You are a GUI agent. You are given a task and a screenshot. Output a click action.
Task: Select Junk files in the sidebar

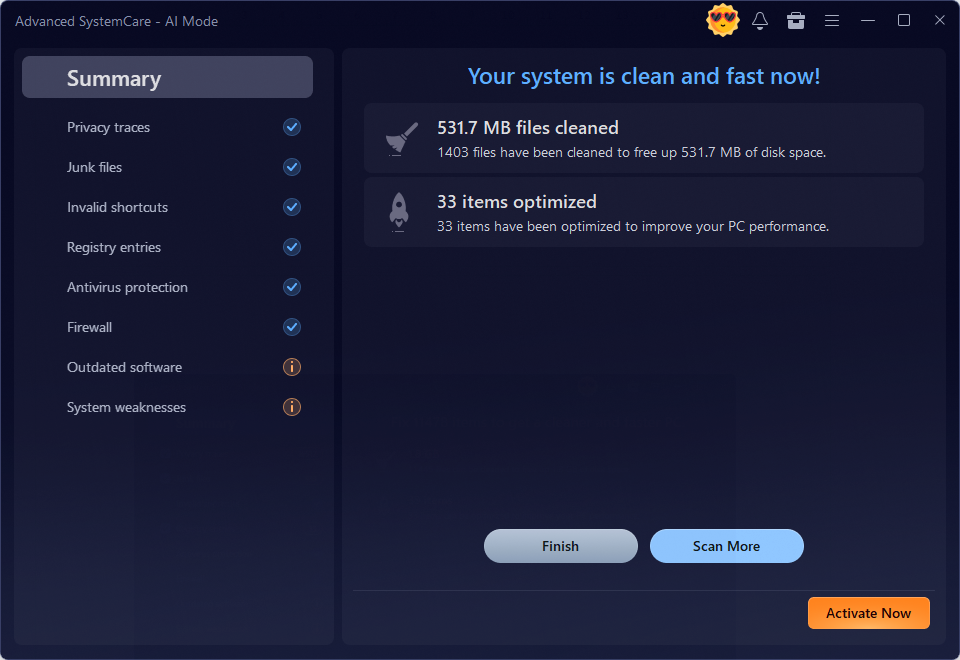tap(94, 167)
